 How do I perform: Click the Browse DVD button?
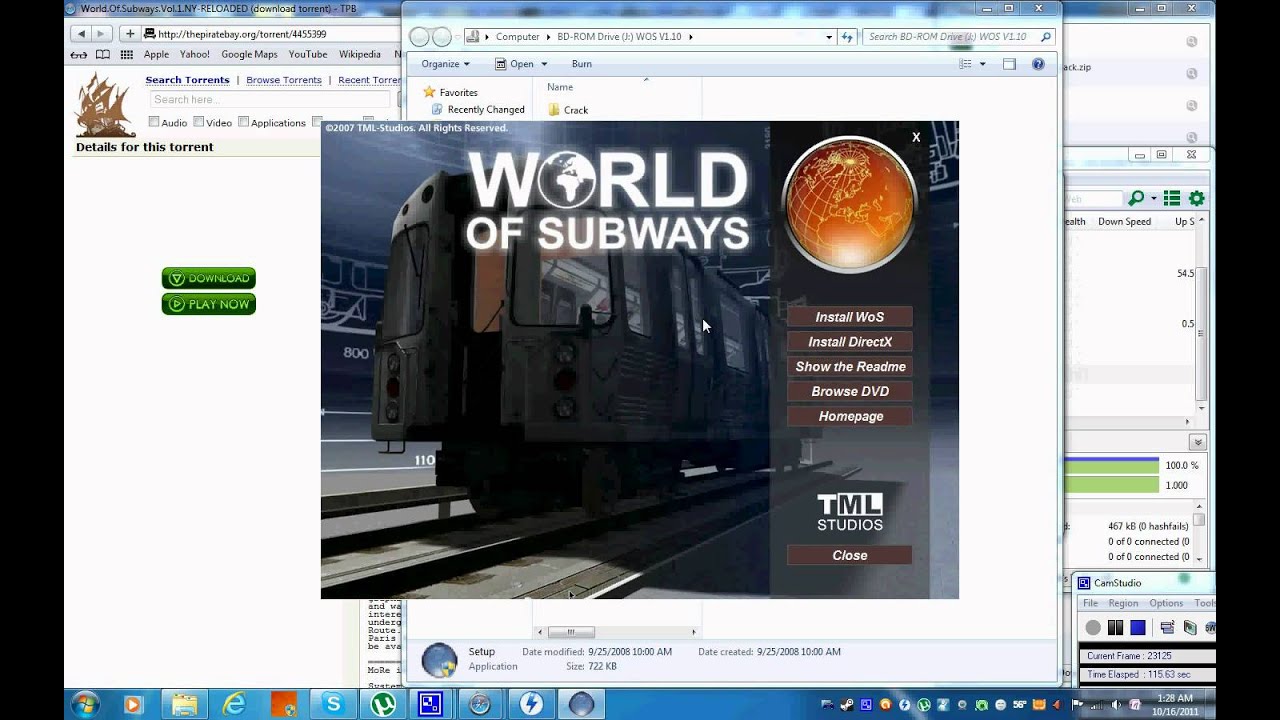tap(849, 391)
